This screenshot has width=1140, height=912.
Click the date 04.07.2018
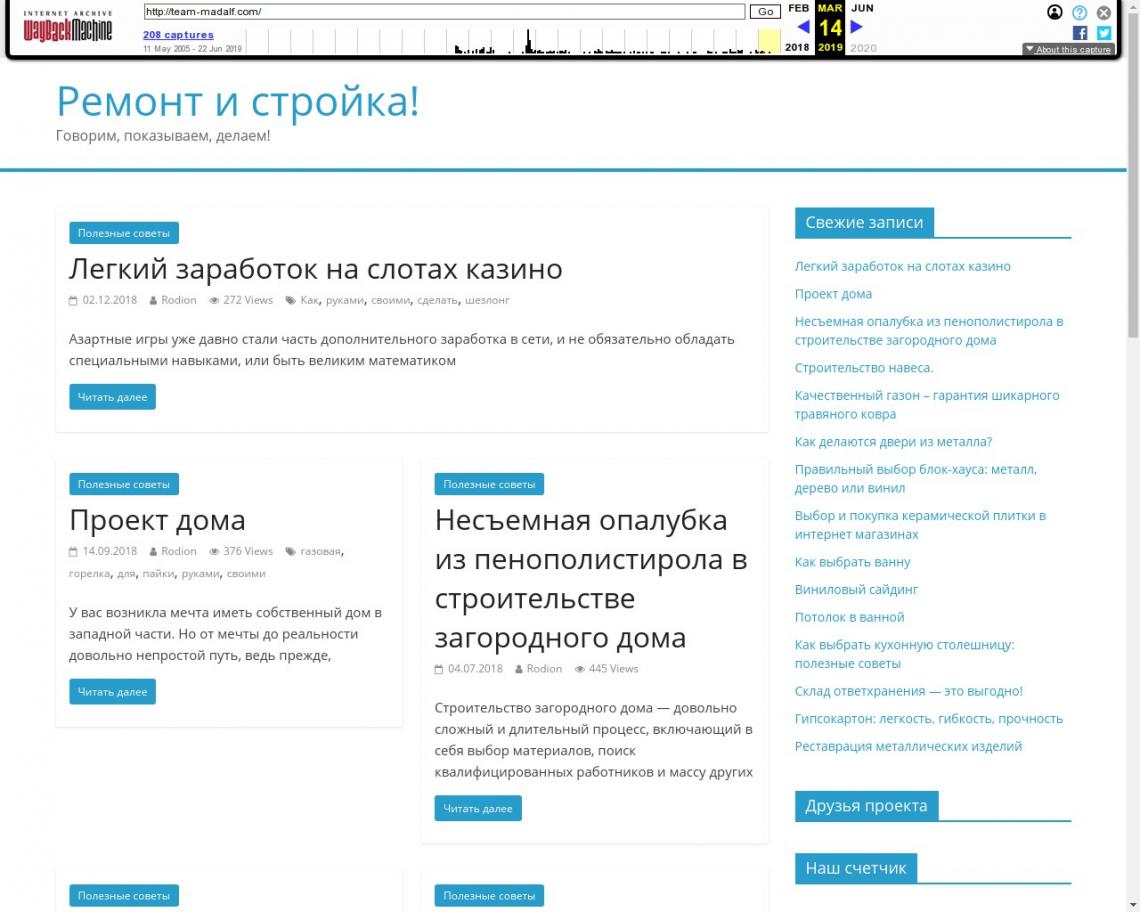point(475,668)
